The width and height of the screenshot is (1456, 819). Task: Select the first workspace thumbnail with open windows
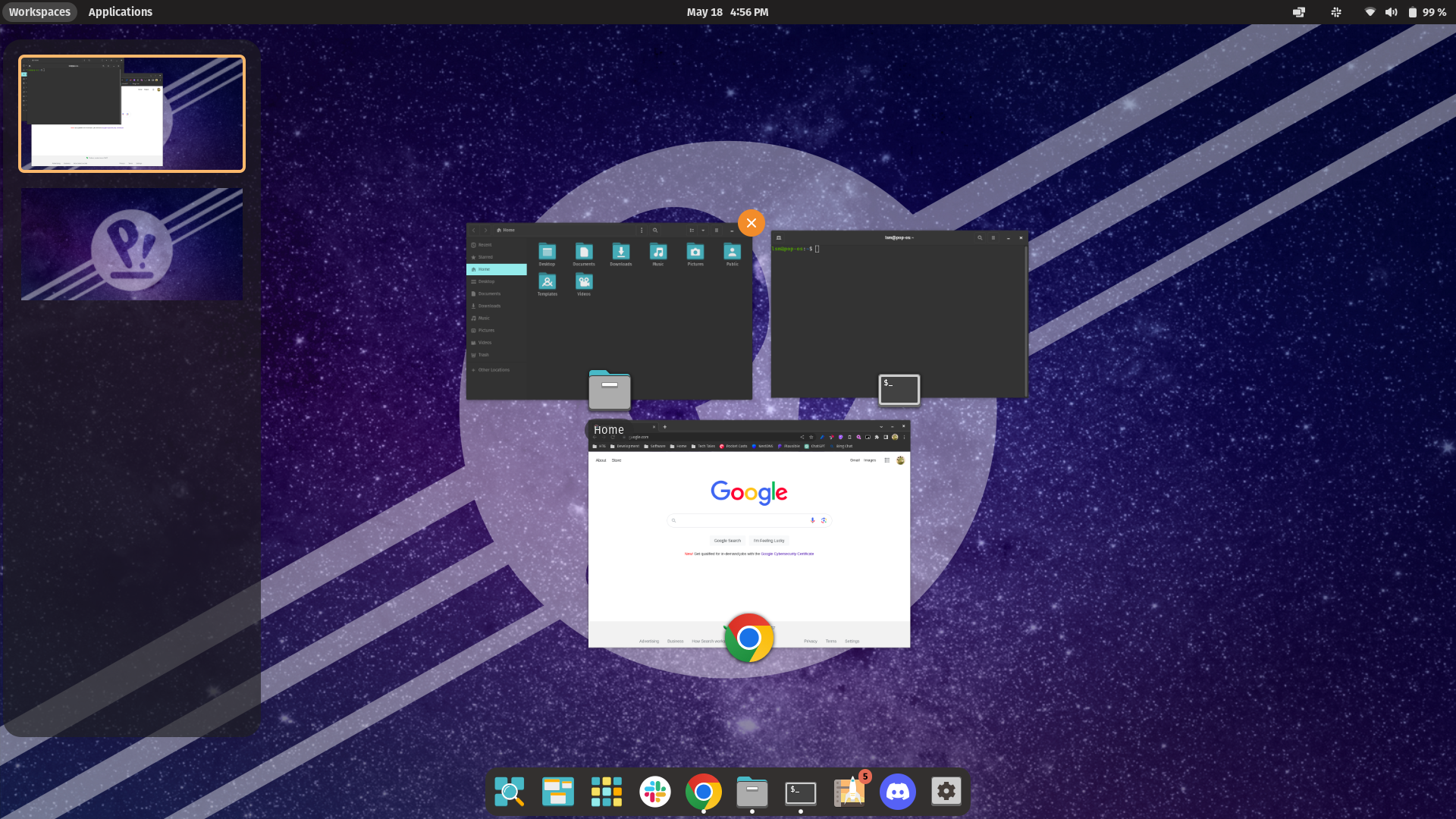point(132,114)
